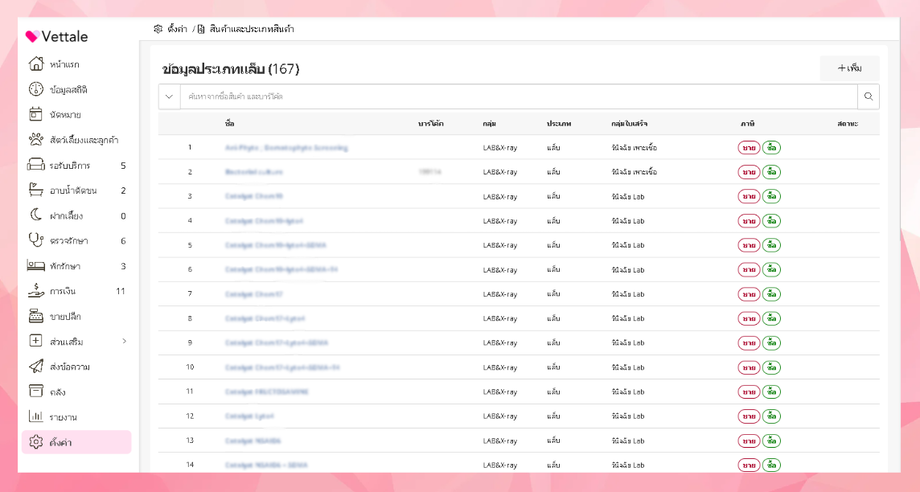
Task: Click the เพิ่ม add button
Action: pyautogui.click(x=849, y=68)
